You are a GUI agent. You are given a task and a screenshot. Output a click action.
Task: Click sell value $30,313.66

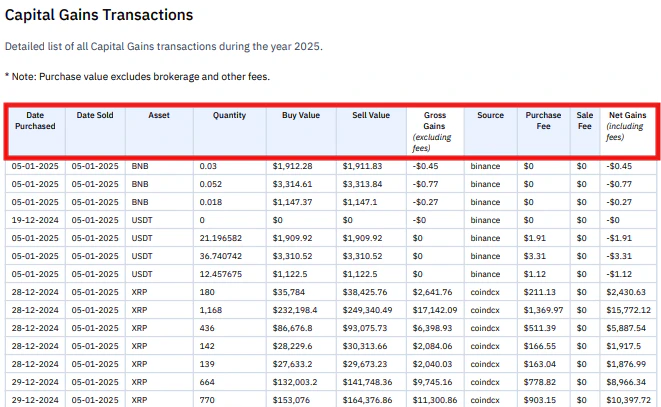point(365,346)
